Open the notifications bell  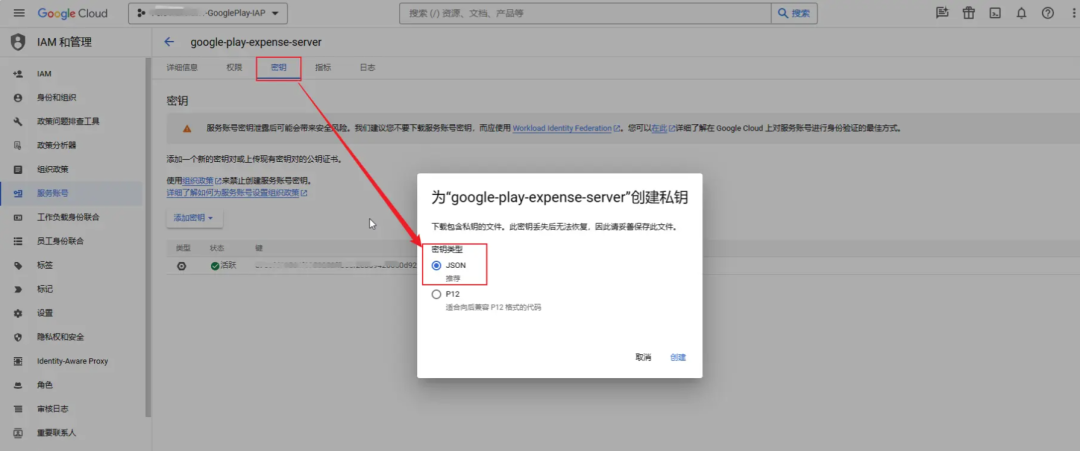(x=1021, y=13)
